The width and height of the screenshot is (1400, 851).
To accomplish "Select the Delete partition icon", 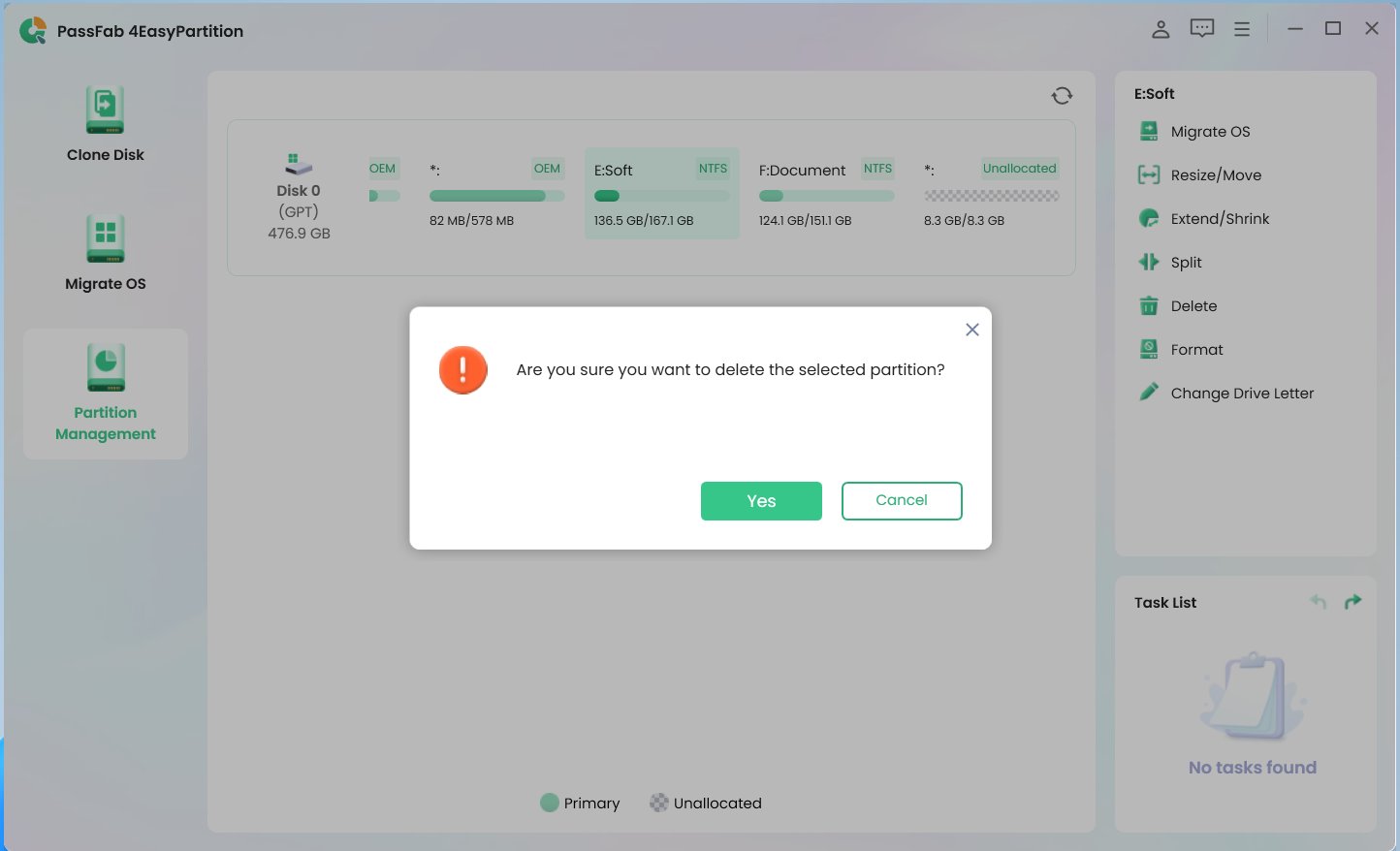I will point(1148,305).
